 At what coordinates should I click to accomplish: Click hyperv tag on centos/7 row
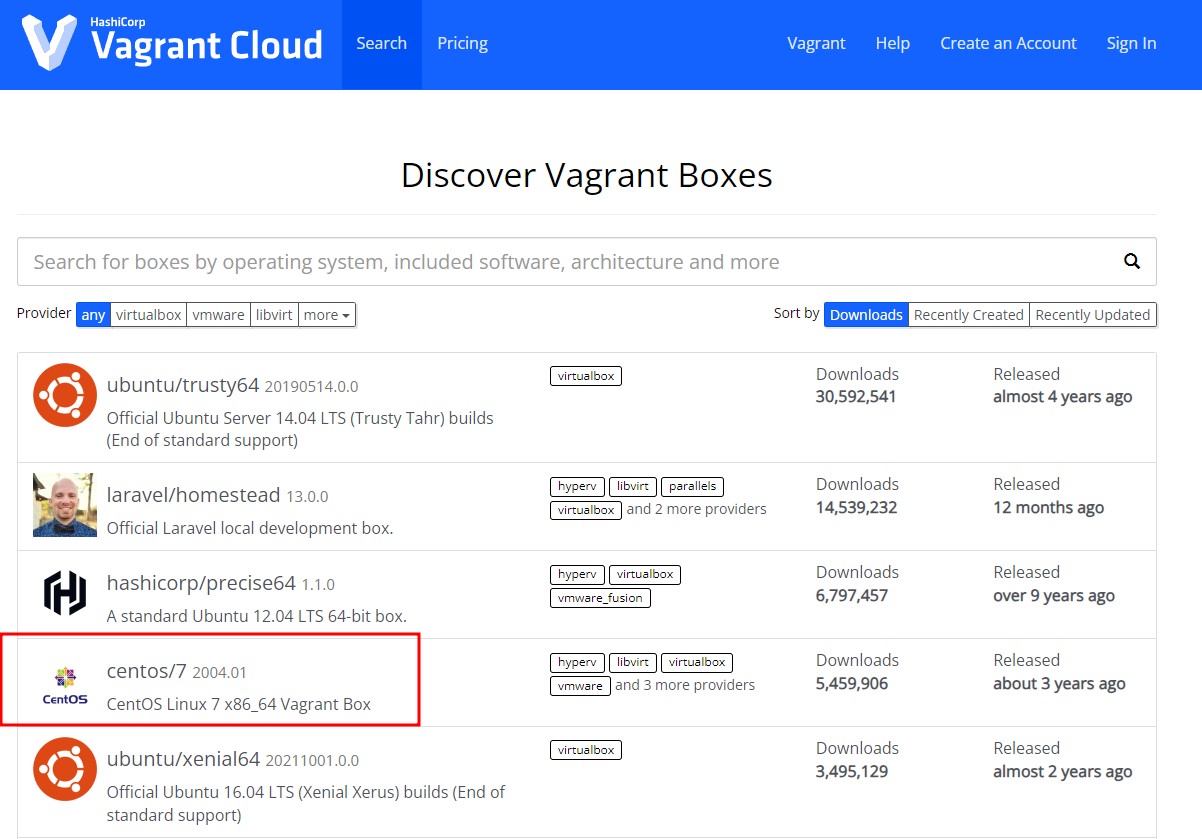pos(577,662)
